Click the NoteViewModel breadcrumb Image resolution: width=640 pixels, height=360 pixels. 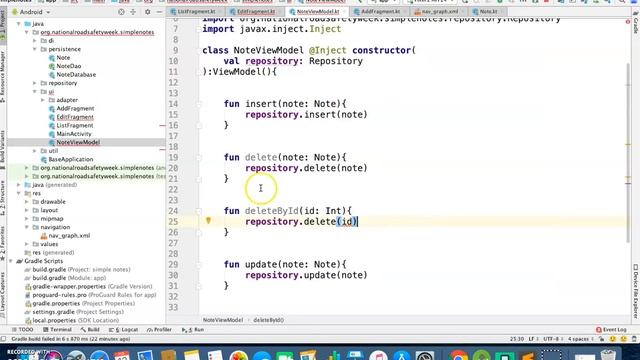223,320
